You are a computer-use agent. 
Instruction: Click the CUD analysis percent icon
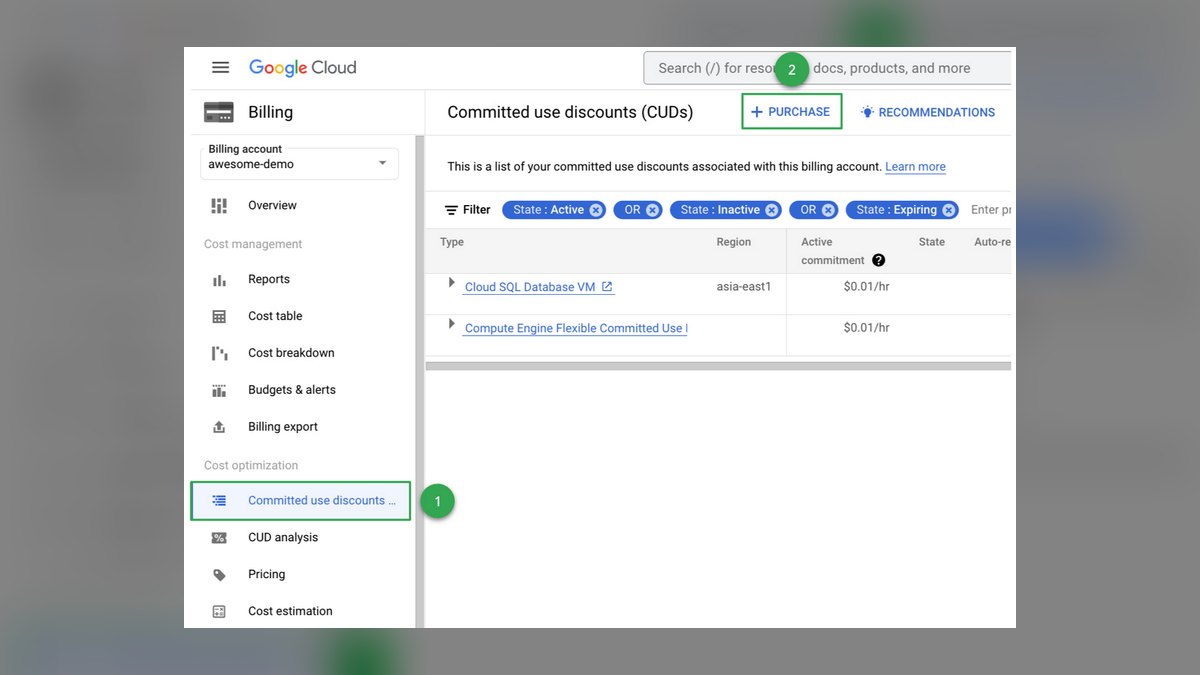[x=219, y=538]
